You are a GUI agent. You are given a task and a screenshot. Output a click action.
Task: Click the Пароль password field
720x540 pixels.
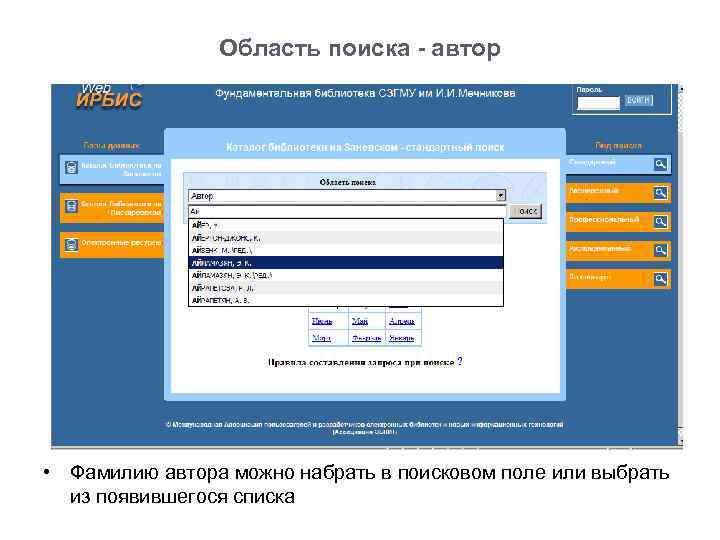(598, 103)
